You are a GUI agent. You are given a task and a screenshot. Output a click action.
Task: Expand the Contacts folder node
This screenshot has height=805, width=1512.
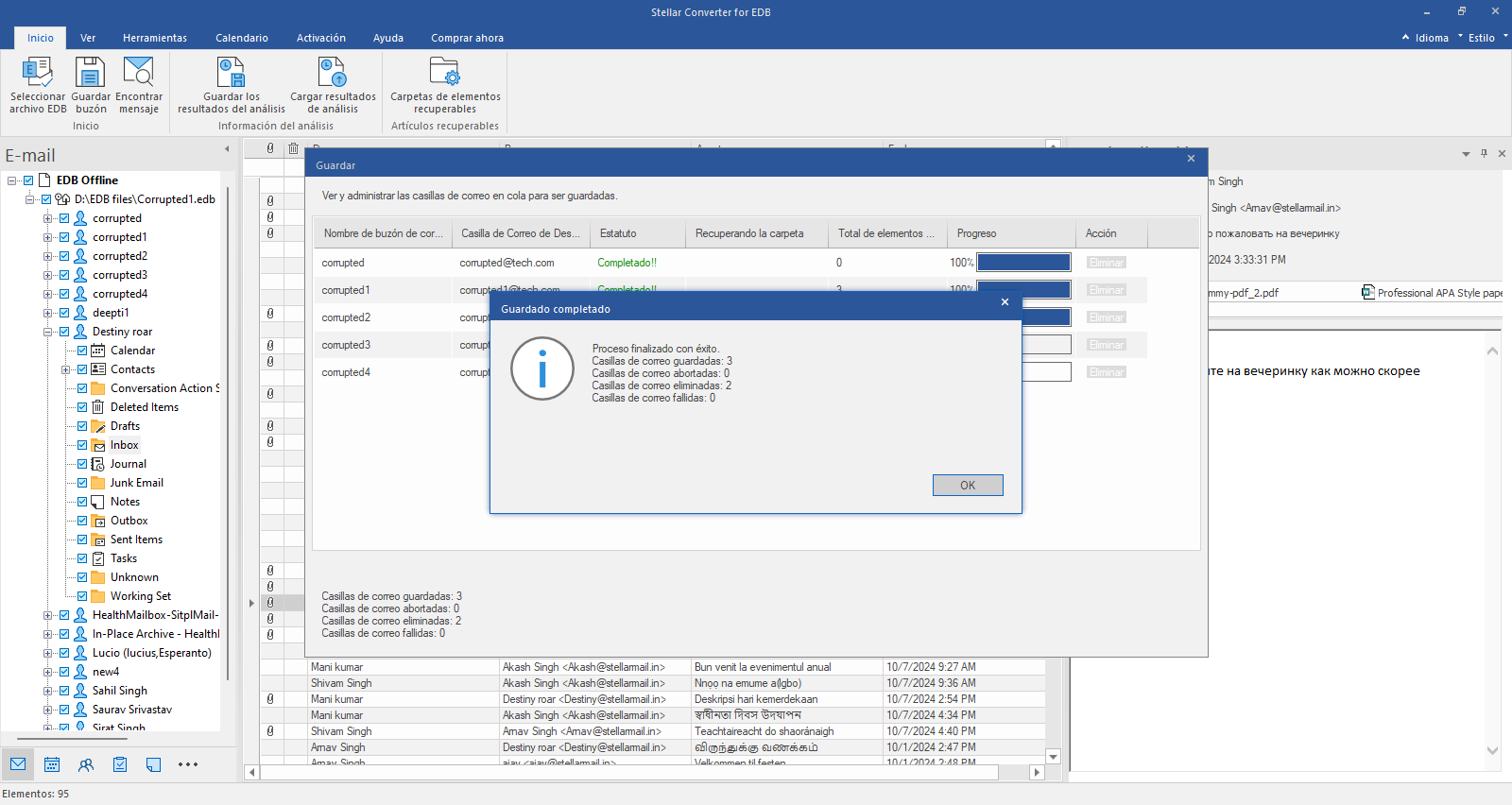(66, 369)
